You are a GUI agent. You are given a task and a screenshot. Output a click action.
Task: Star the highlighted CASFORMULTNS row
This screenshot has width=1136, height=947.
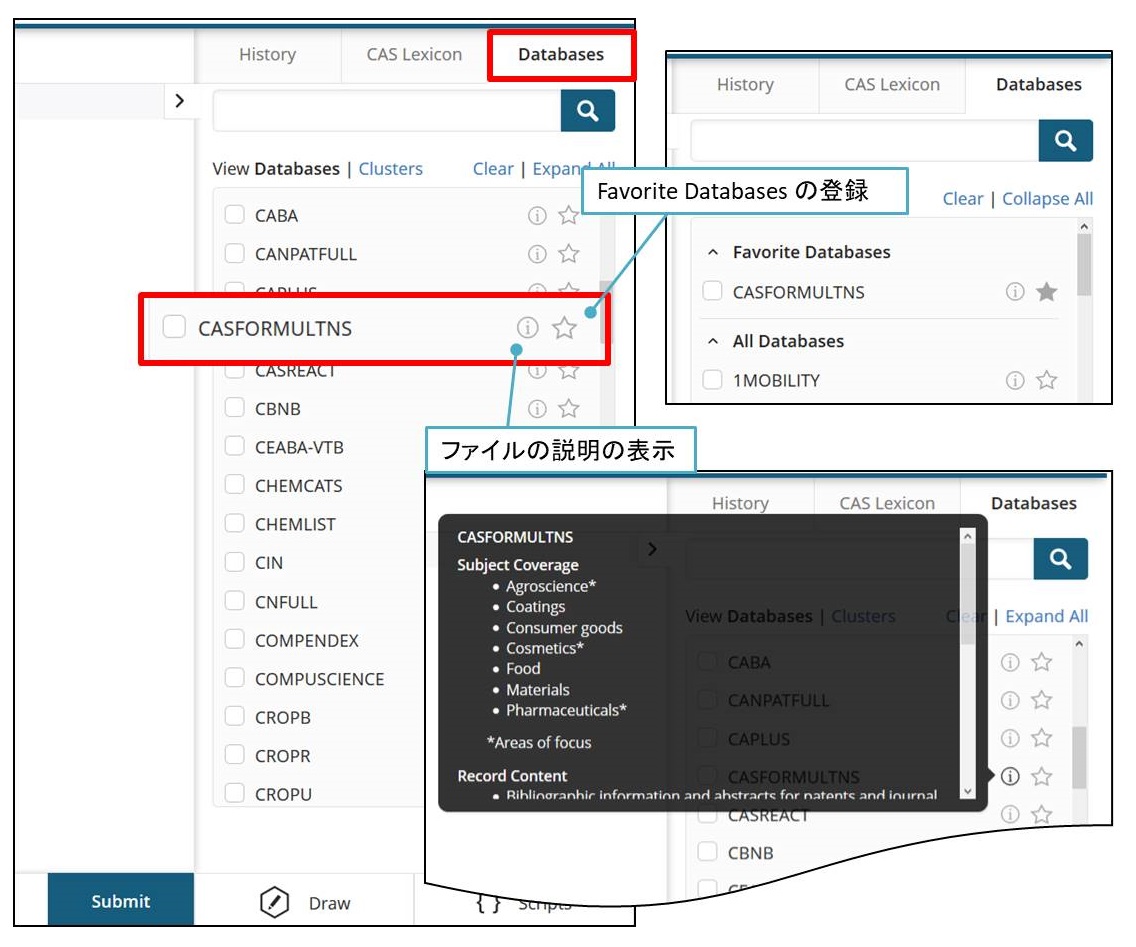(564, 328)
